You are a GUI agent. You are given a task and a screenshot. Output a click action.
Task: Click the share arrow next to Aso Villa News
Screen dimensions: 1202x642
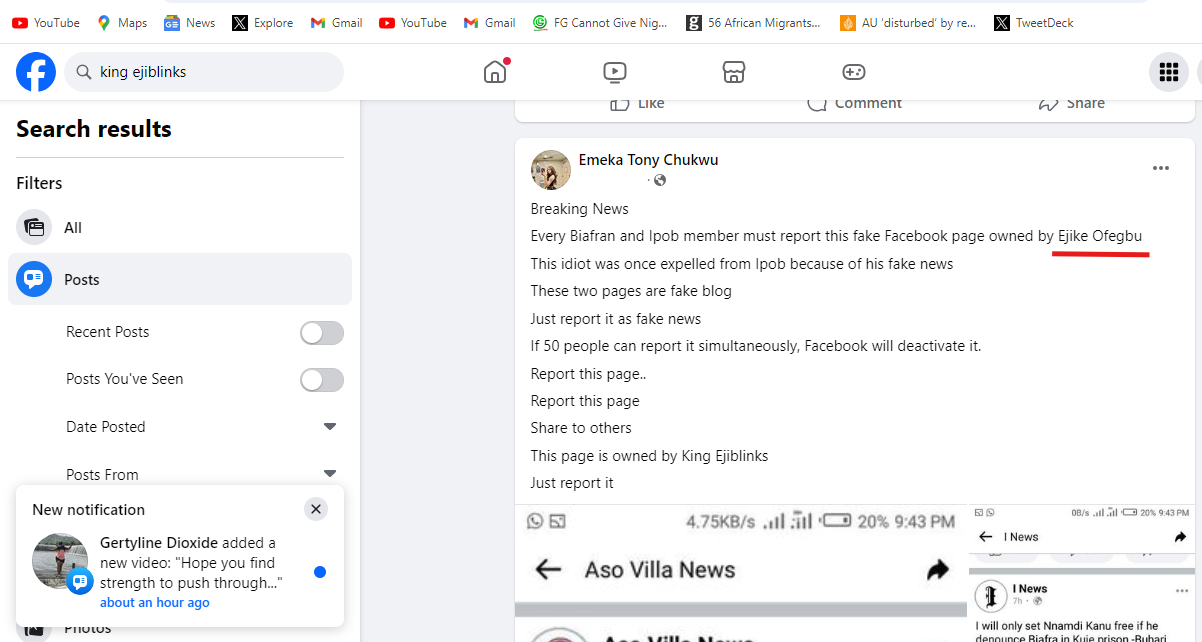(937, 570)
